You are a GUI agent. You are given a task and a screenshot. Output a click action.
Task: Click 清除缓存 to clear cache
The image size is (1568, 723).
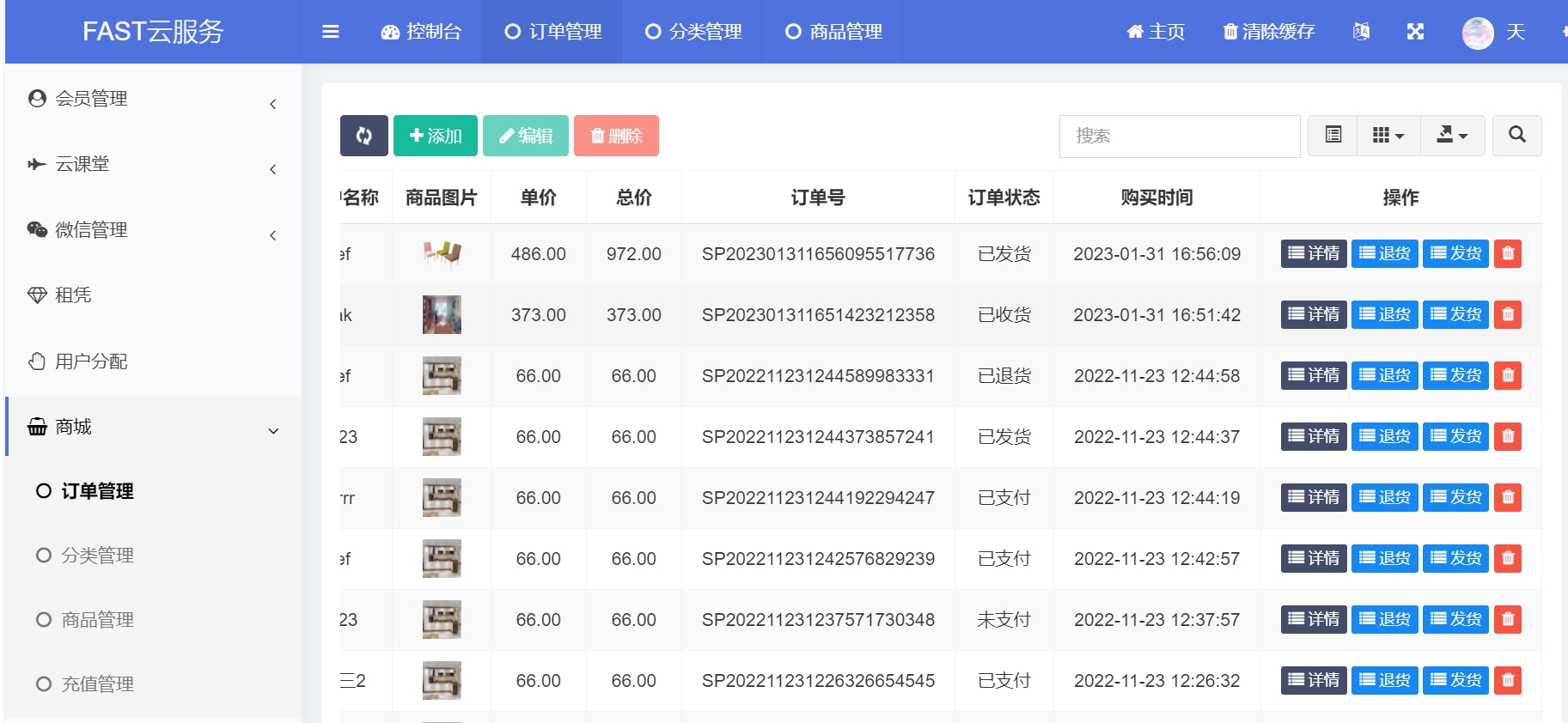(x=1269, y=32)
